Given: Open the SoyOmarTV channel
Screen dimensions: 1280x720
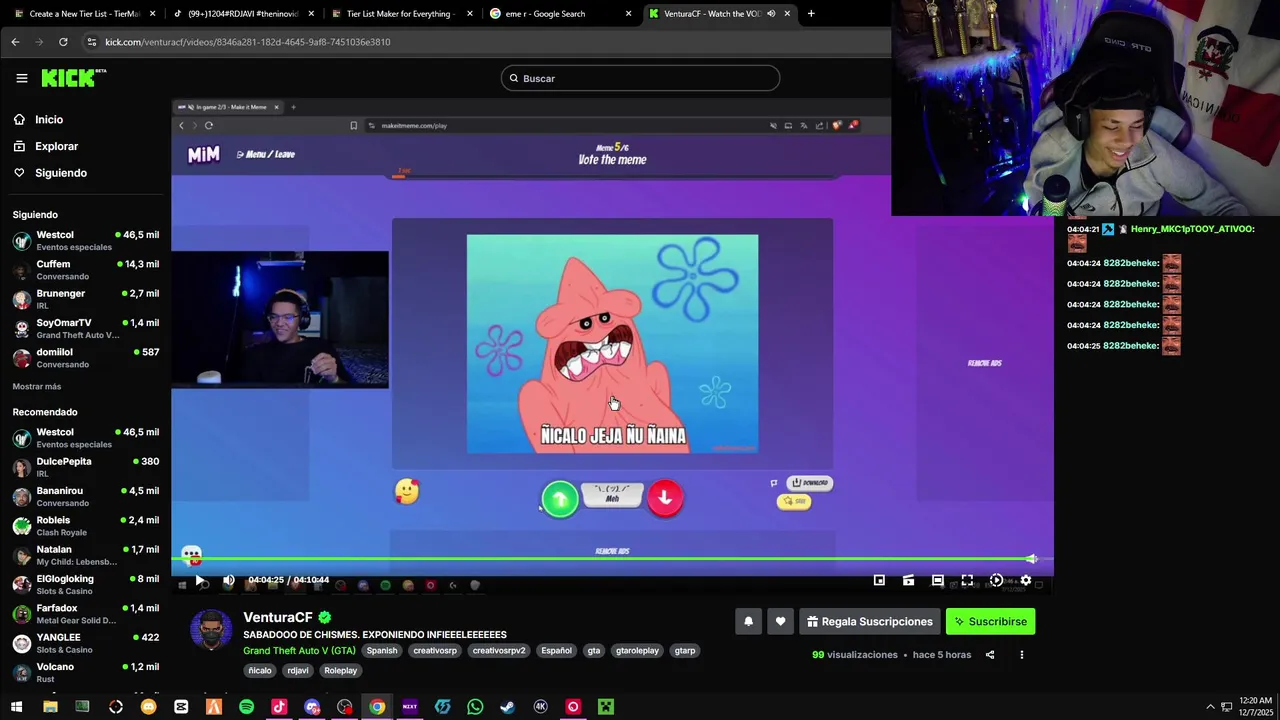Looking at the screenshot, I should 85,328.
